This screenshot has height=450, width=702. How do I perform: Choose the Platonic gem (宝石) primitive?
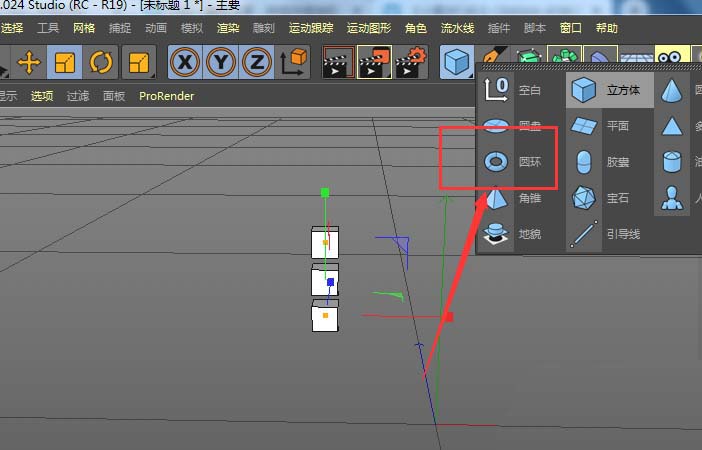[x=584, y=198]
